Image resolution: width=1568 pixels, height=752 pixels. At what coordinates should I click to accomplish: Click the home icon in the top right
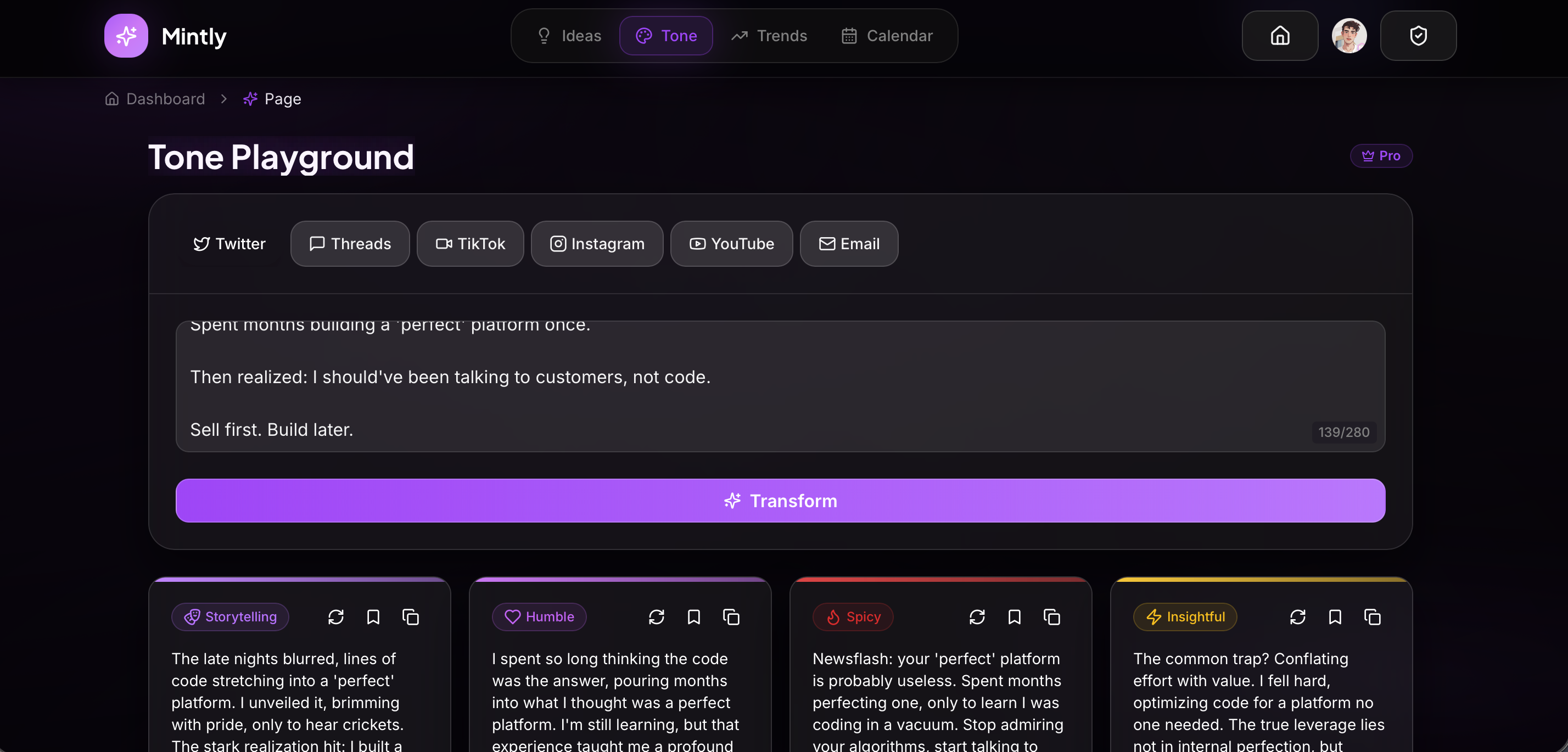pos(1279,35)
